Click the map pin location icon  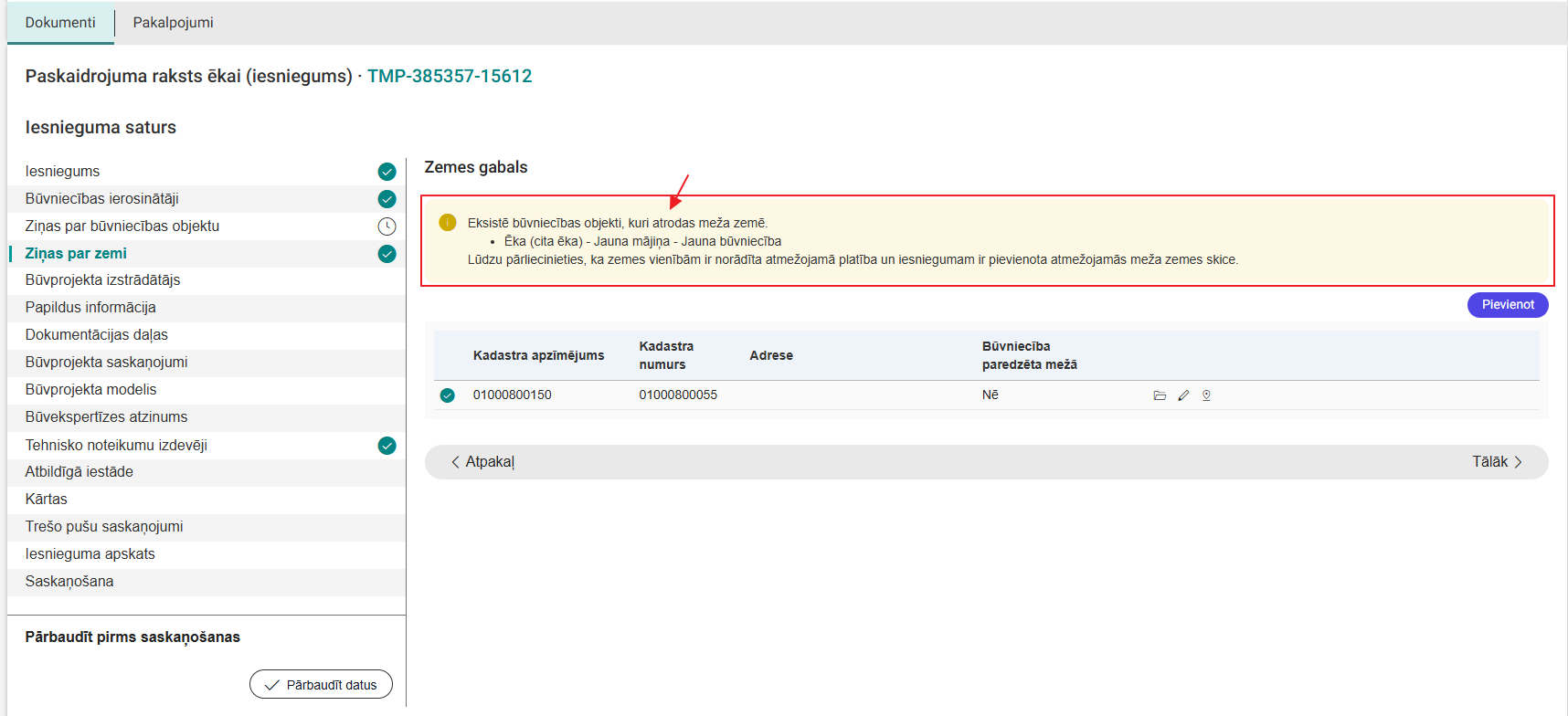(x=1206, y=395)
